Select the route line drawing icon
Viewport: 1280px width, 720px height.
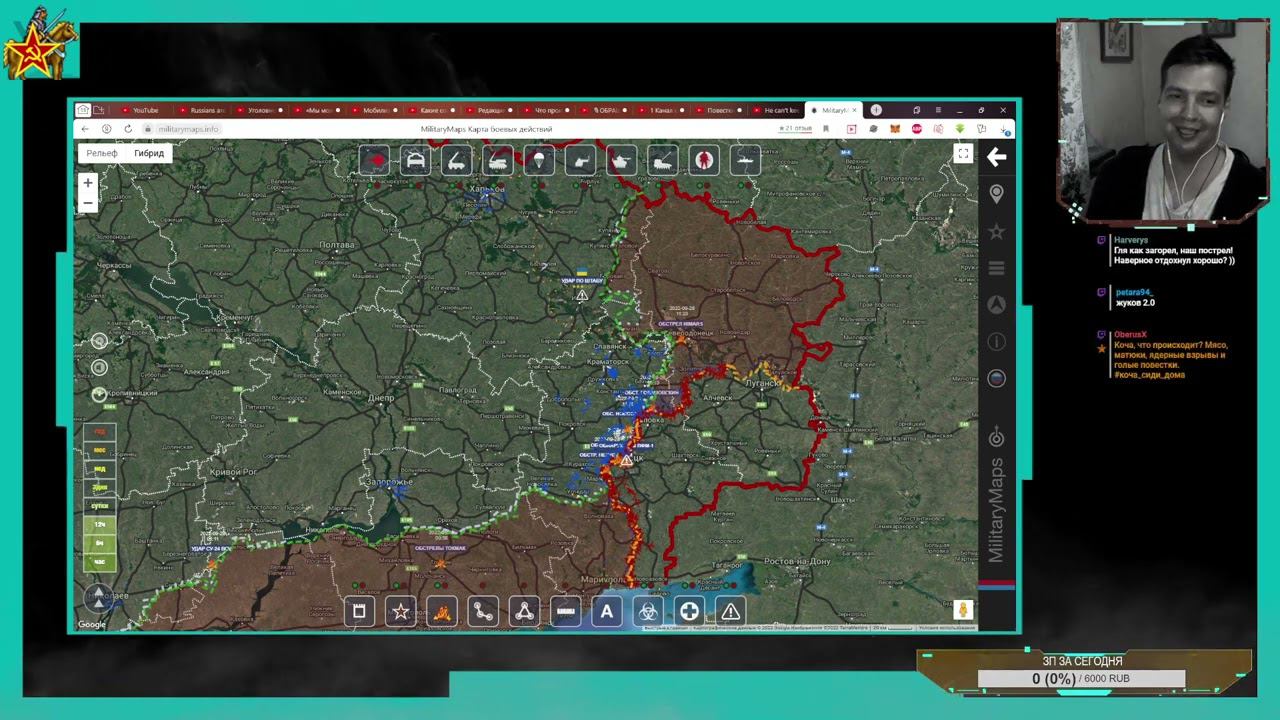[483, 611]
